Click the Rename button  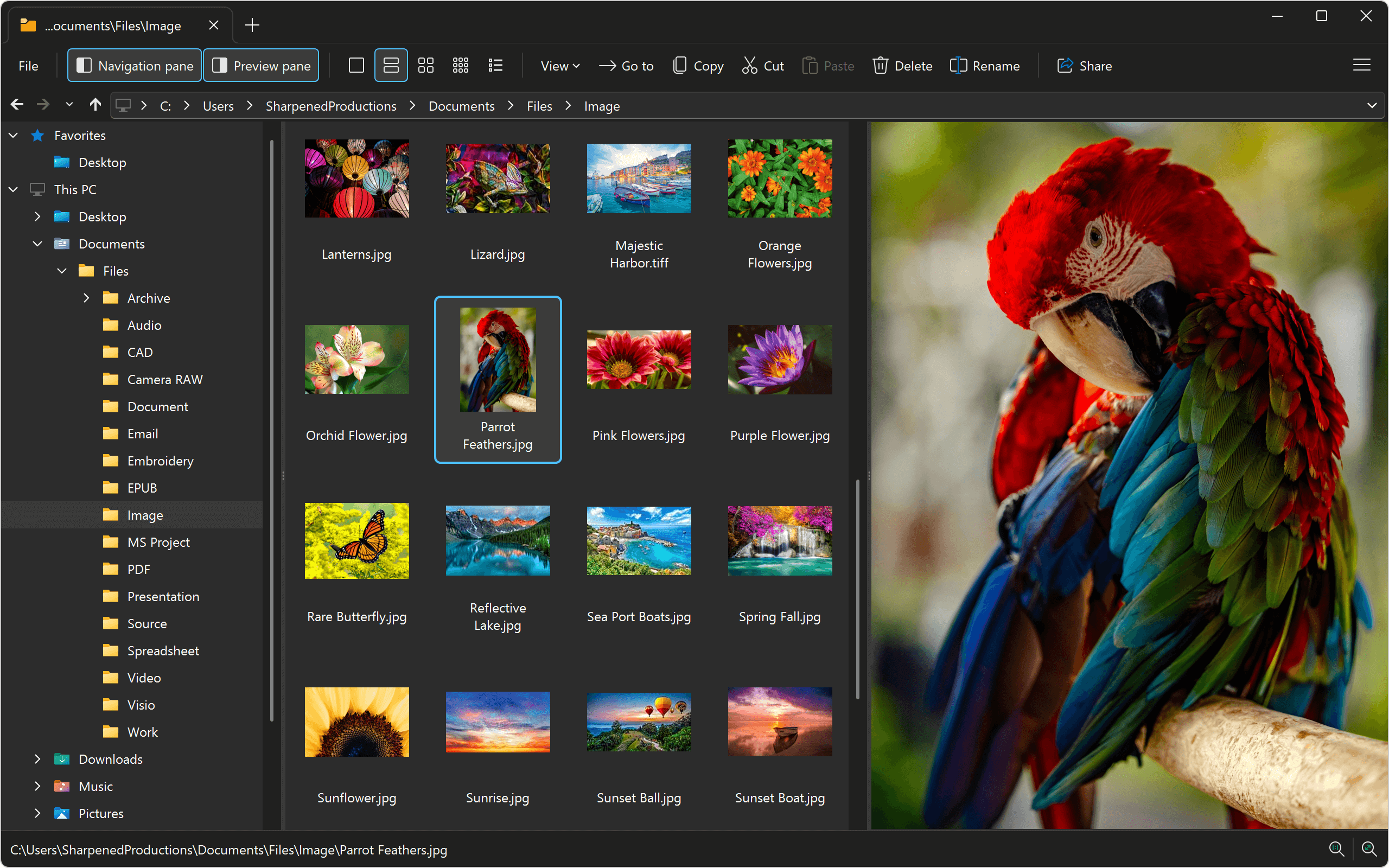[985, 66]
